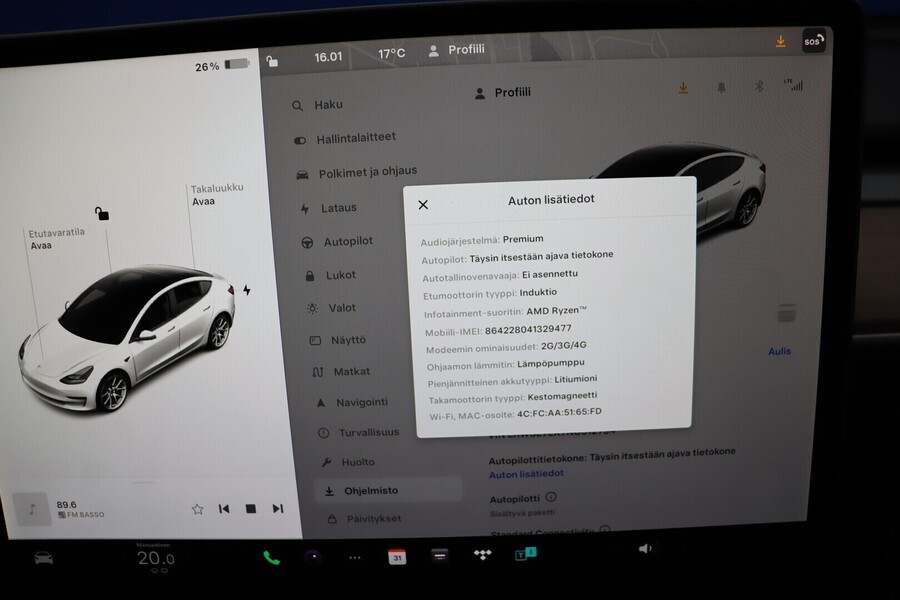900x600 pixels.
Task: Tap the orange software download icon
Action: click(x=683, y=87)
